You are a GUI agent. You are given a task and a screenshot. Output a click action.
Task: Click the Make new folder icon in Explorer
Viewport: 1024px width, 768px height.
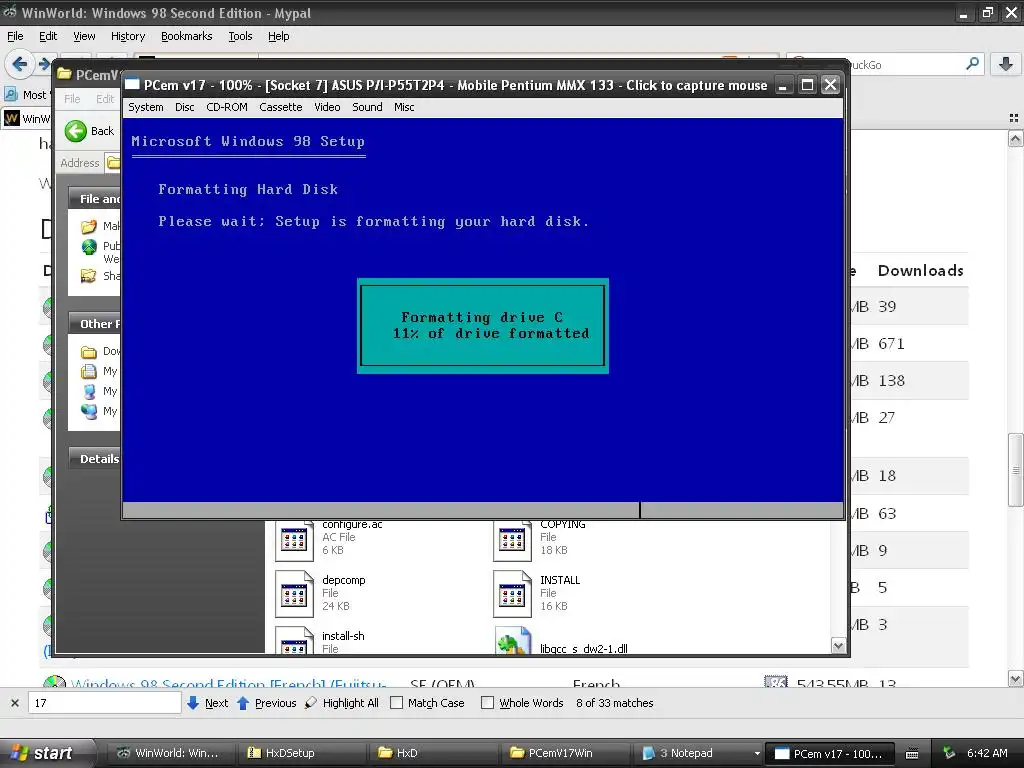(89, 227)
